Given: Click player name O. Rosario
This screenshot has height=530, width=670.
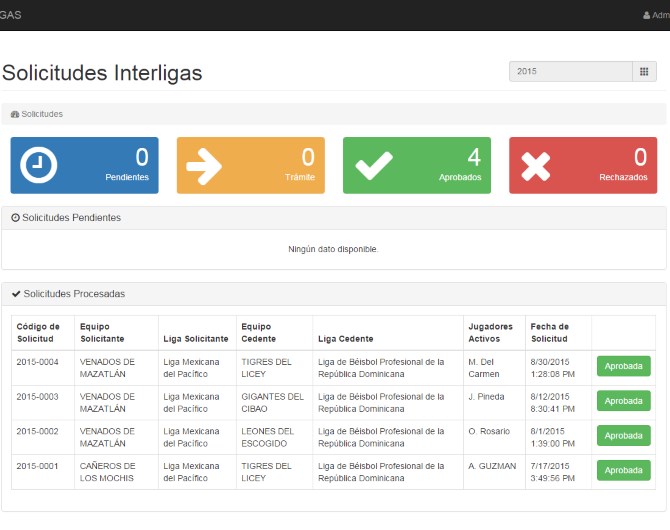Looking at the screenshot, I should (x=489, y=431).
